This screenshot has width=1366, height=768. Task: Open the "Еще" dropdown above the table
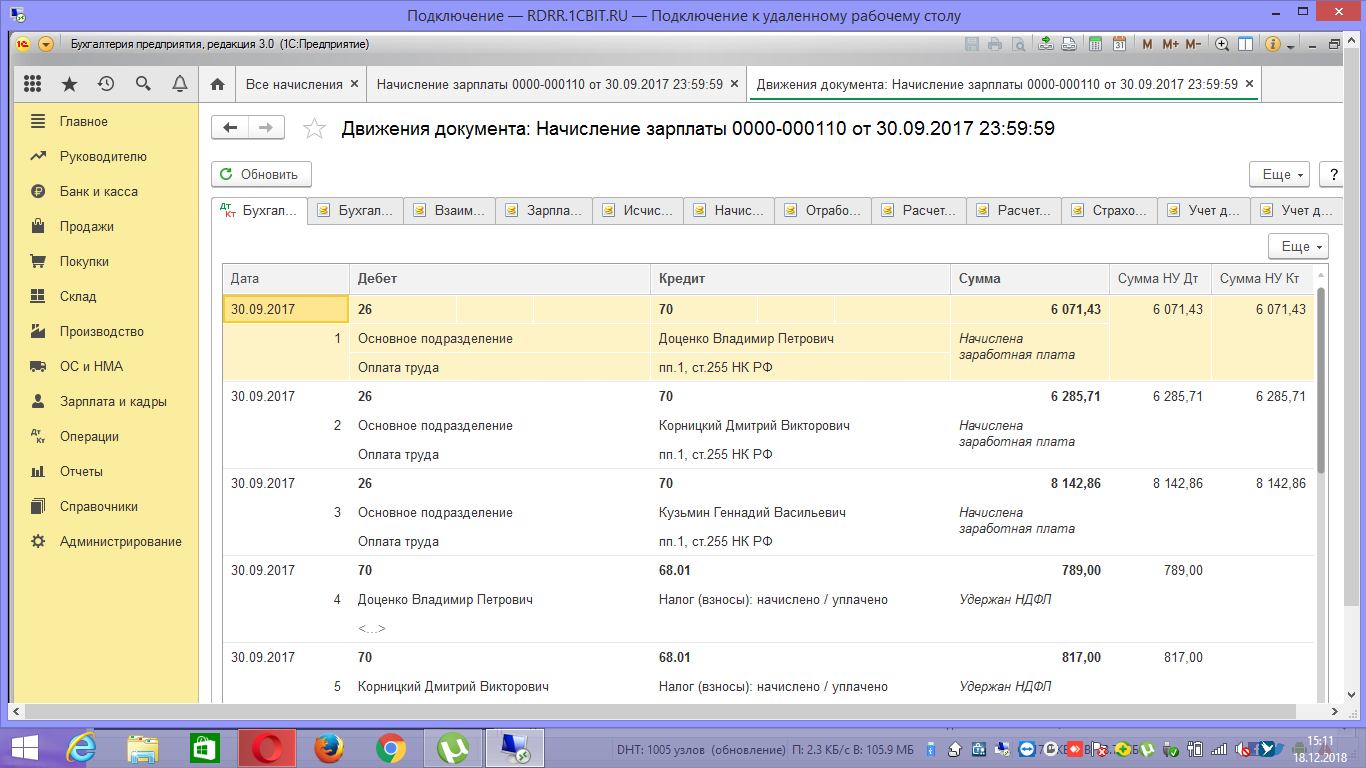pos(1297,246)
